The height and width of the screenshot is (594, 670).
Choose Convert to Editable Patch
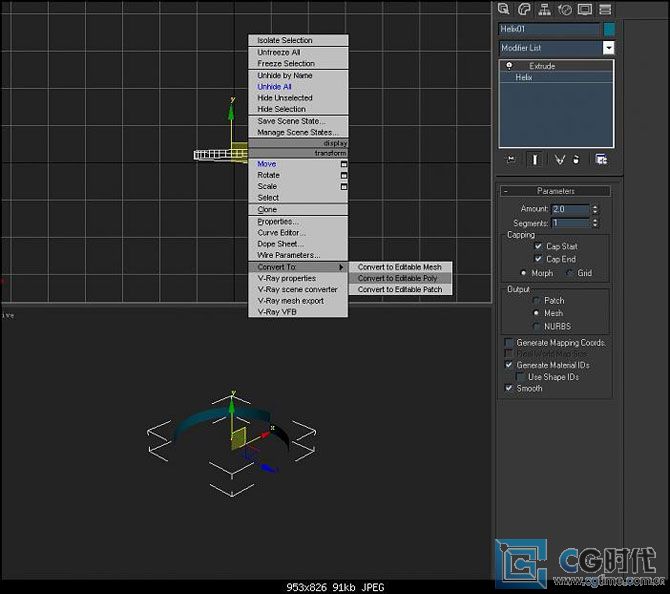point(400,289)
